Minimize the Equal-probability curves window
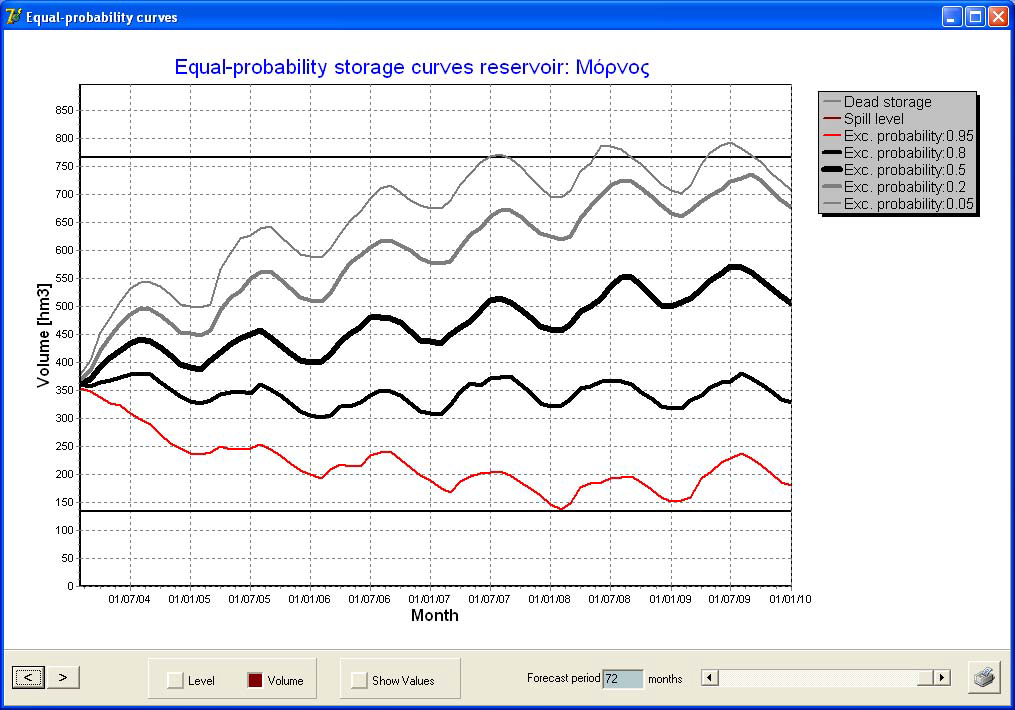The width and height of the screenshot is (1015, 710). [x=952, y=16]
